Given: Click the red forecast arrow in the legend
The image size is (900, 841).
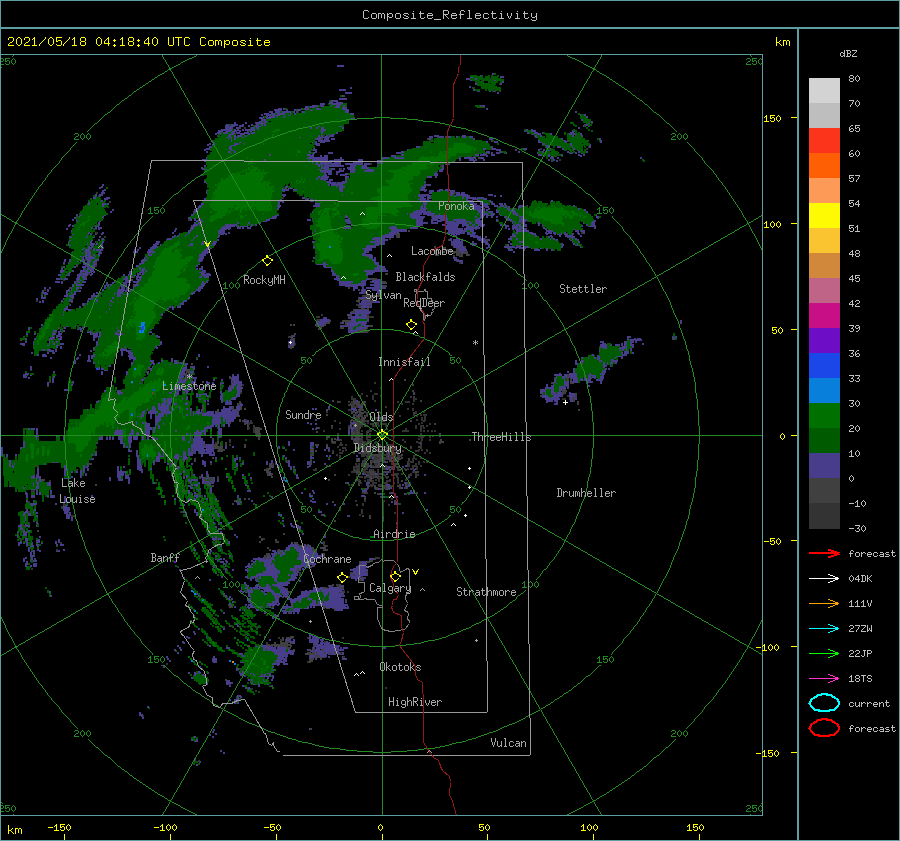Looking at the screenshot, I should (x=824, y=553).
